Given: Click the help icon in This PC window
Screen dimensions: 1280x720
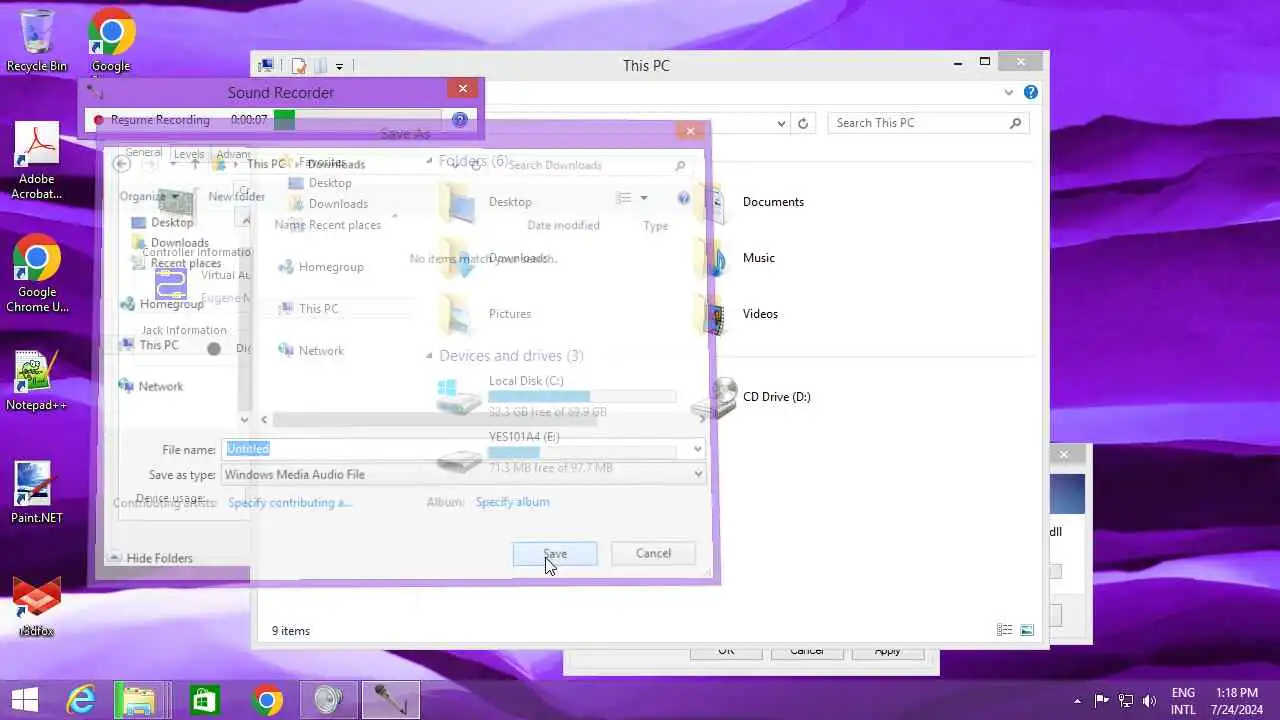Looking at the screenshot, I should [x=1030, y=92].
